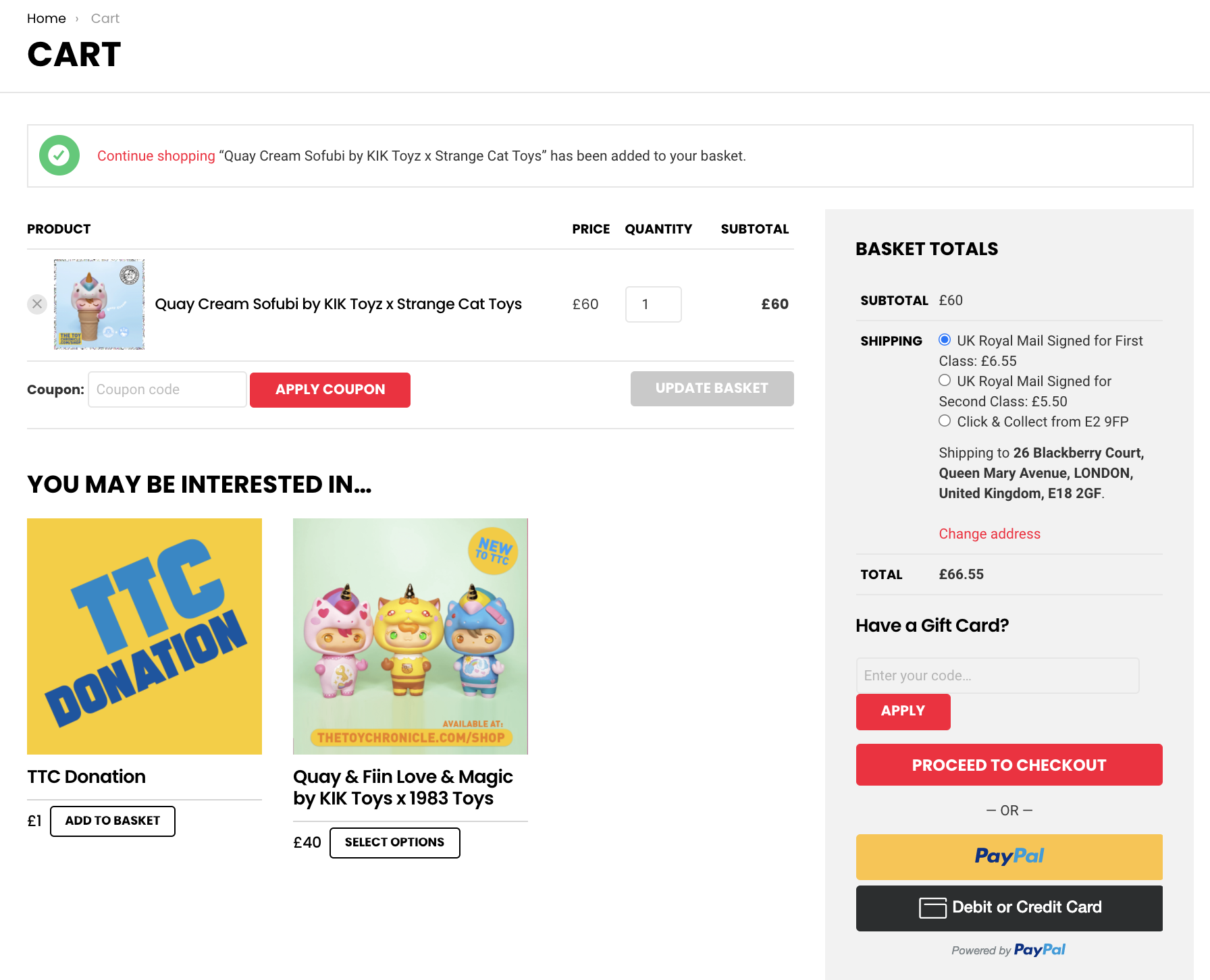Click Apply Coupon button
Screen dimensions: 1210x980
[330, 389]
